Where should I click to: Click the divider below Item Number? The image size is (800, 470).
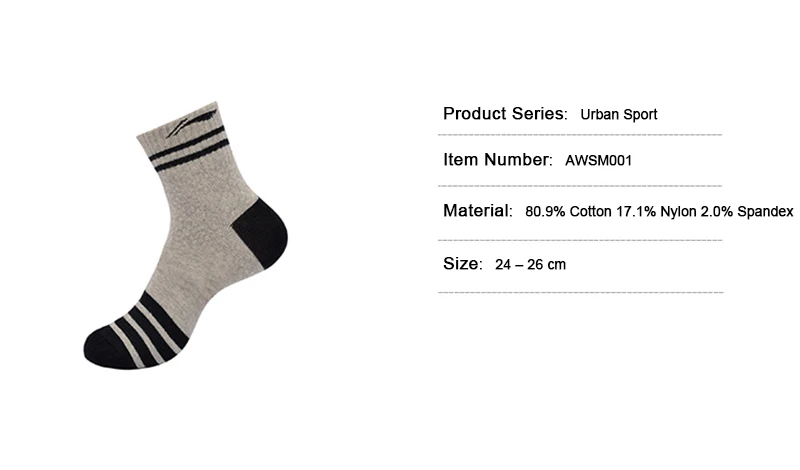580,186
